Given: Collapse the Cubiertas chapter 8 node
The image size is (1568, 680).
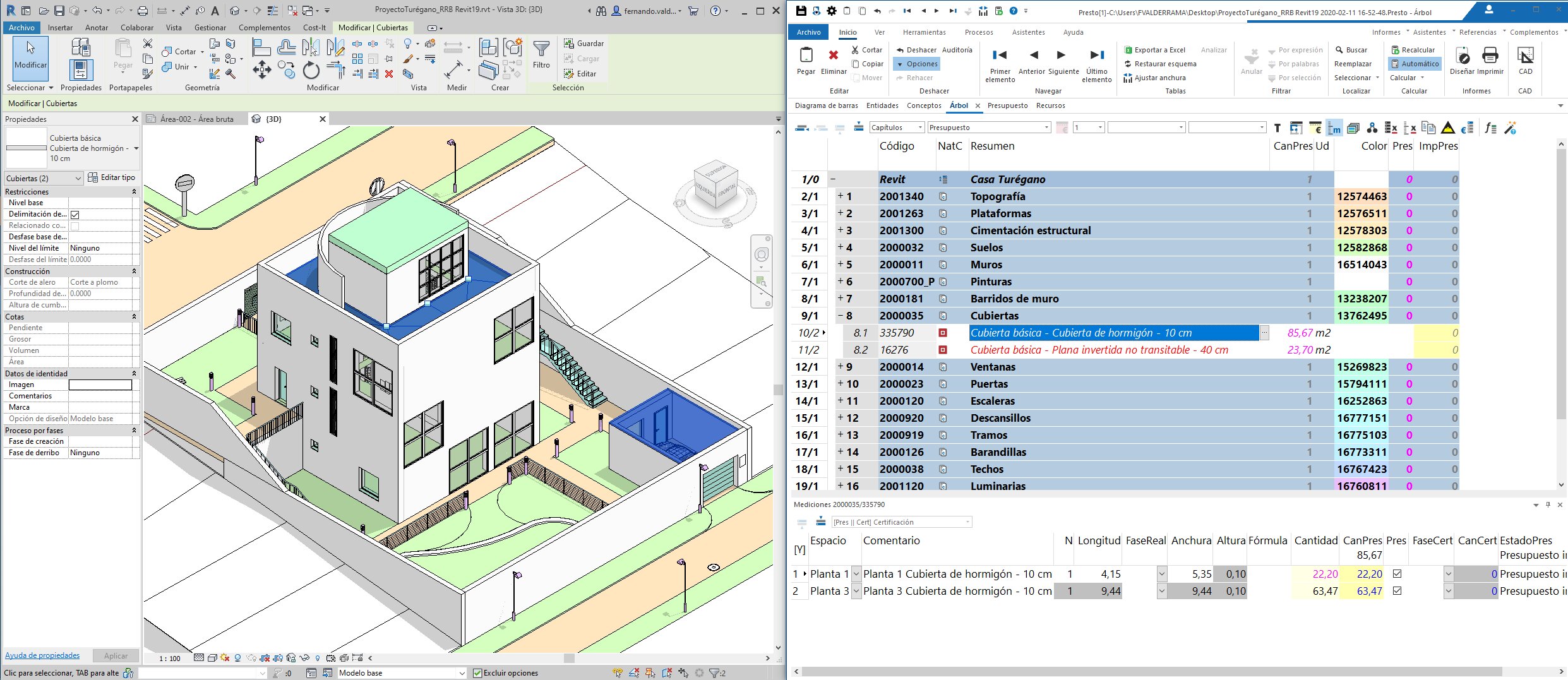Looking at the screenshot, I should click(x=840, y=316).
